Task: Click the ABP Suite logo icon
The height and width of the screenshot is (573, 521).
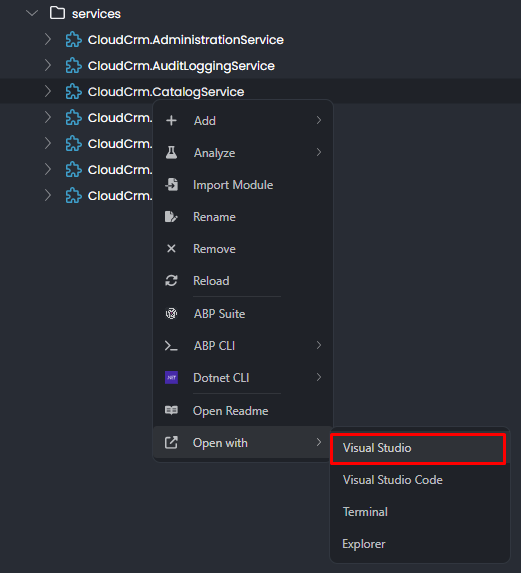Action: pos(171,314)
